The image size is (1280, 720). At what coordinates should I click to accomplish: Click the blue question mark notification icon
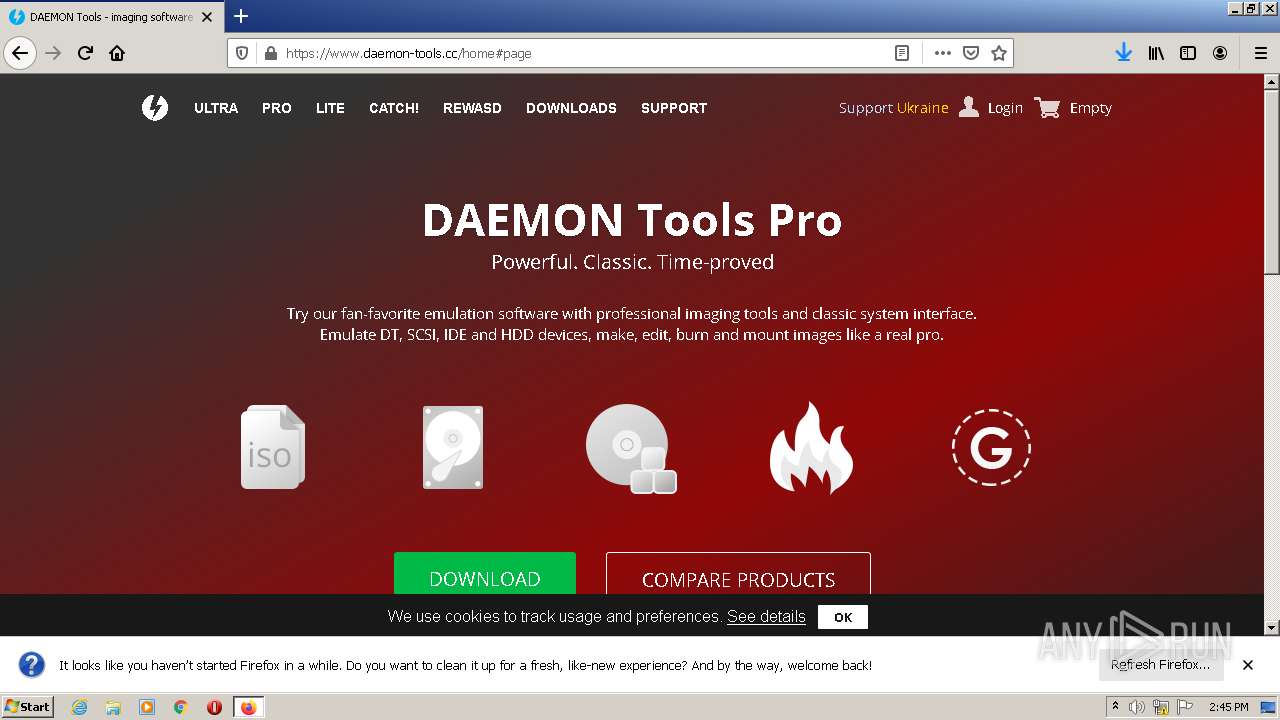click(x=32, y=665)
